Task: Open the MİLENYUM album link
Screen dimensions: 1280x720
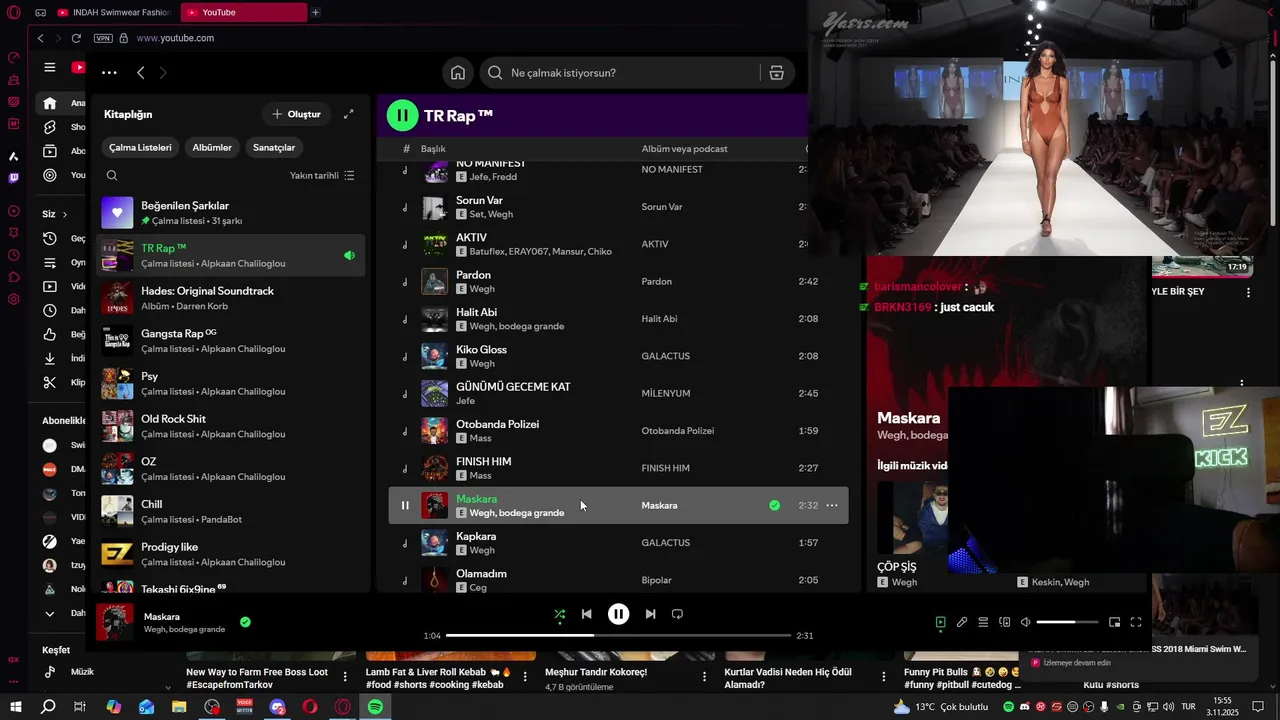Action: 666,393
